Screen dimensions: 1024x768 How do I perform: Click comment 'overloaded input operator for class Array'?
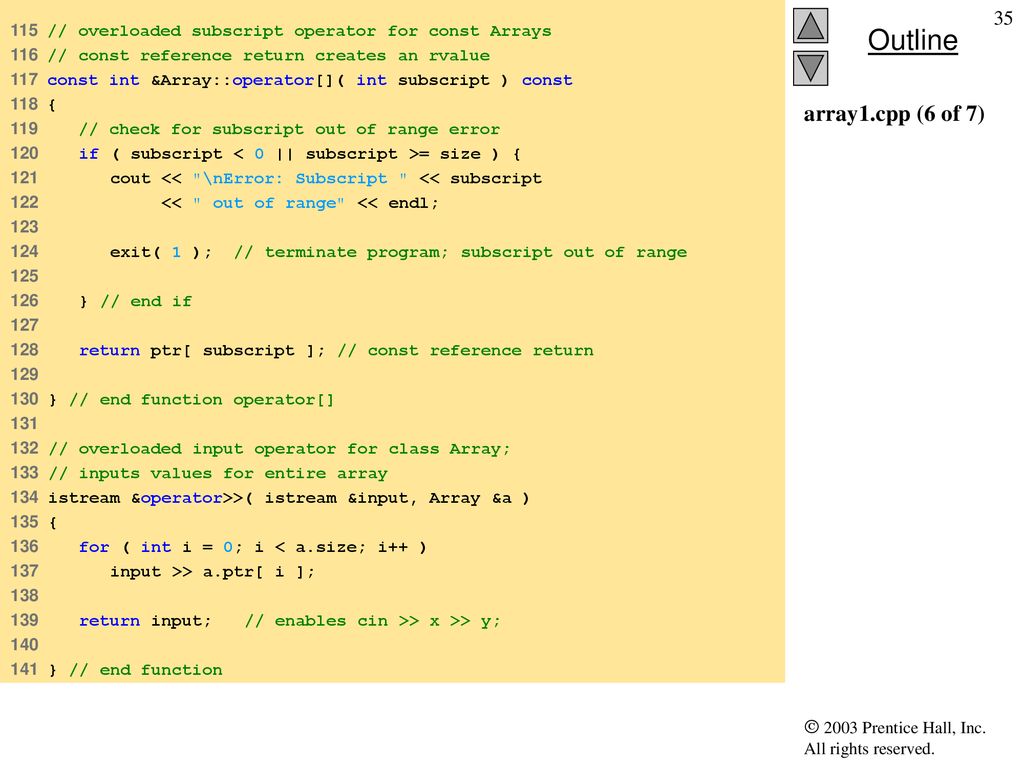279,449
